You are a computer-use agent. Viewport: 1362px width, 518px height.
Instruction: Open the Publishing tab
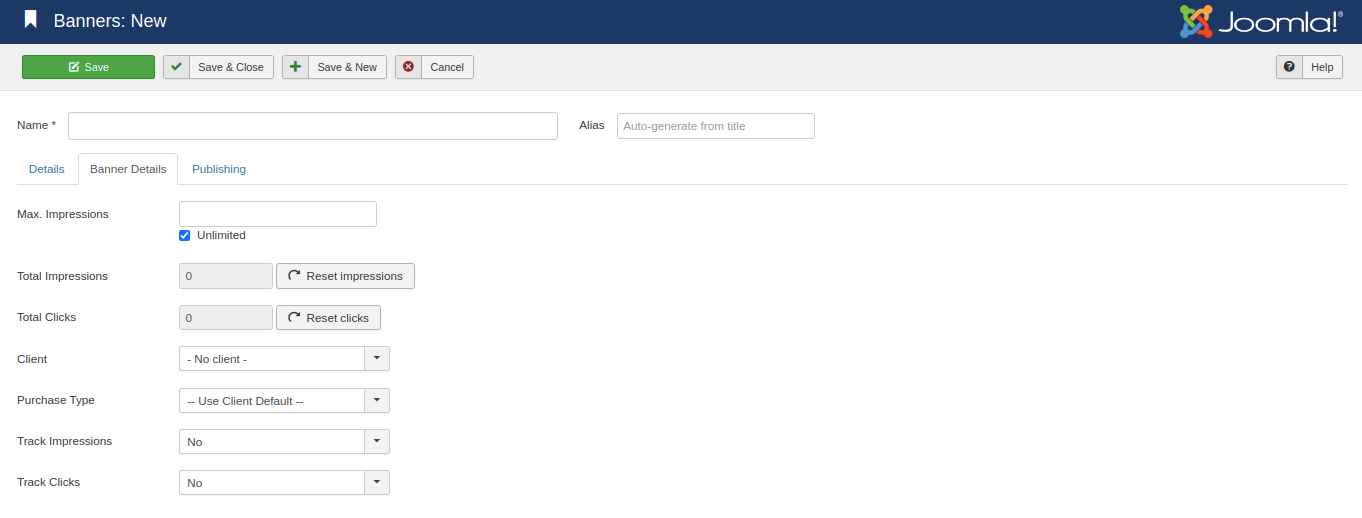219,169
